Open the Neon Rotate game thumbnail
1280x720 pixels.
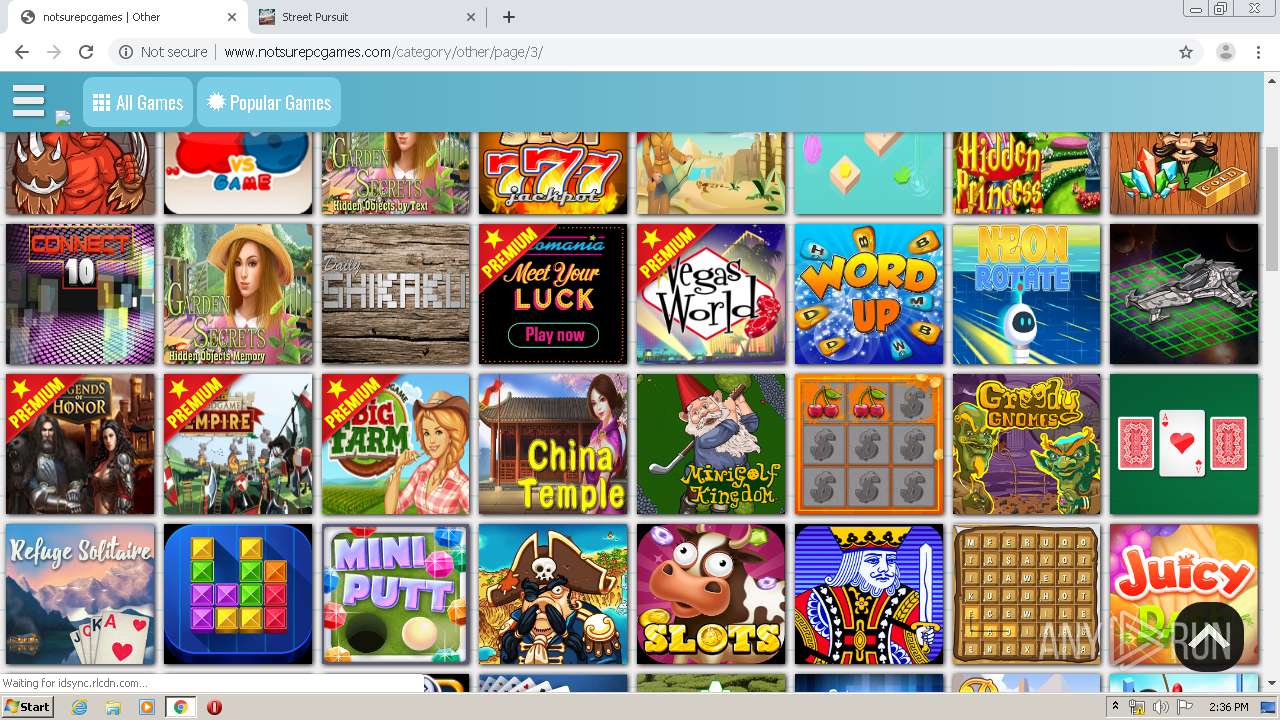[1027, 294]
